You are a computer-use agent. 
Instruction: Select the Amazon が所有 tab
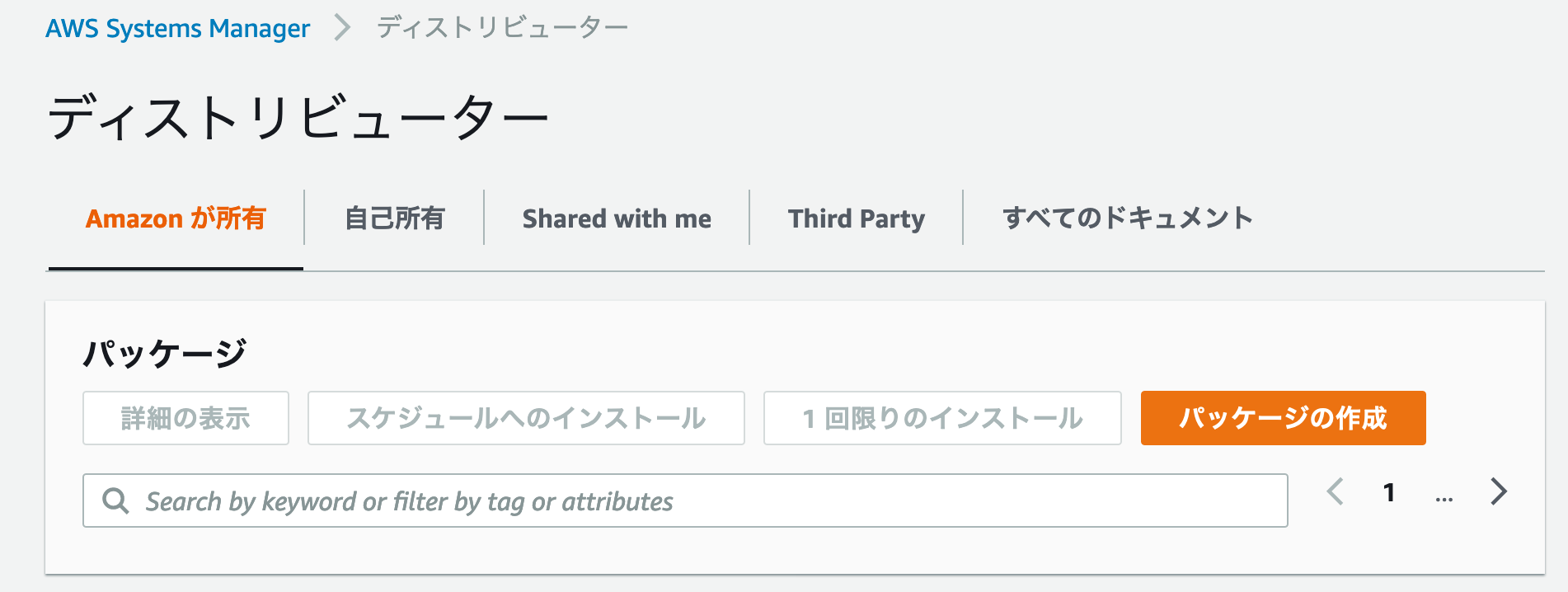[x=176, y=218]
